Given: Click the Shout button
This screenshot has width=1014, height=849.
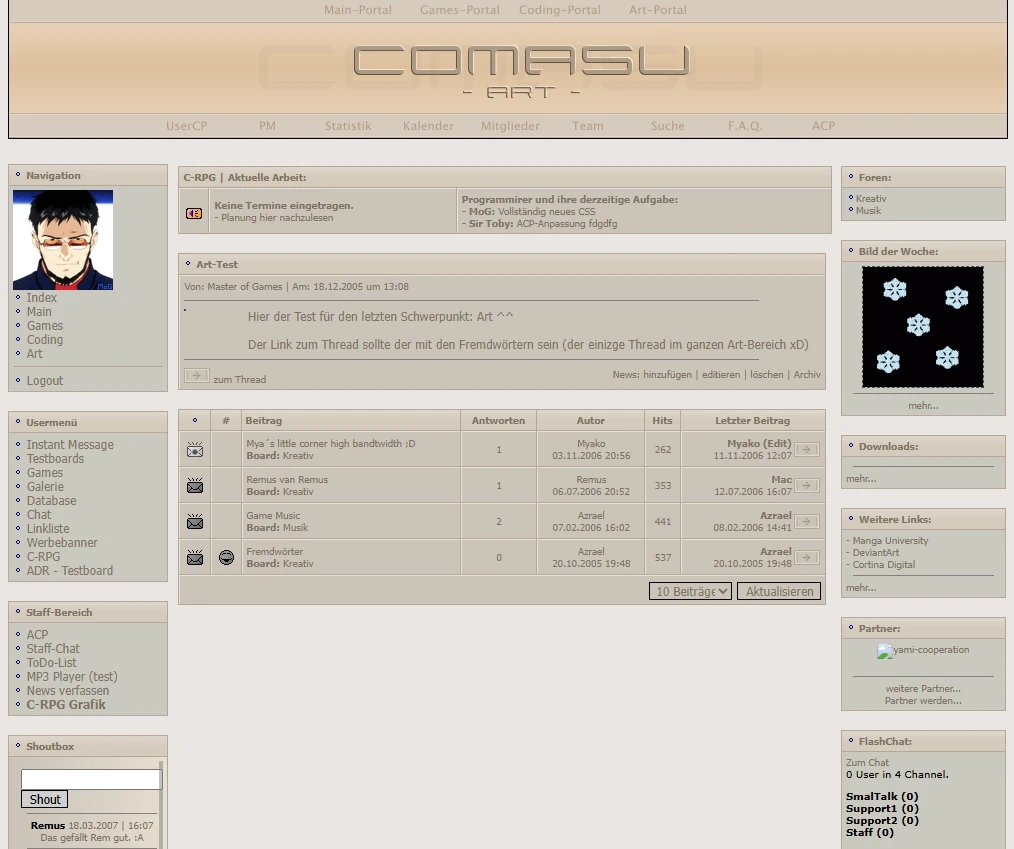Looking at the screenshot, I should point(45,799).
